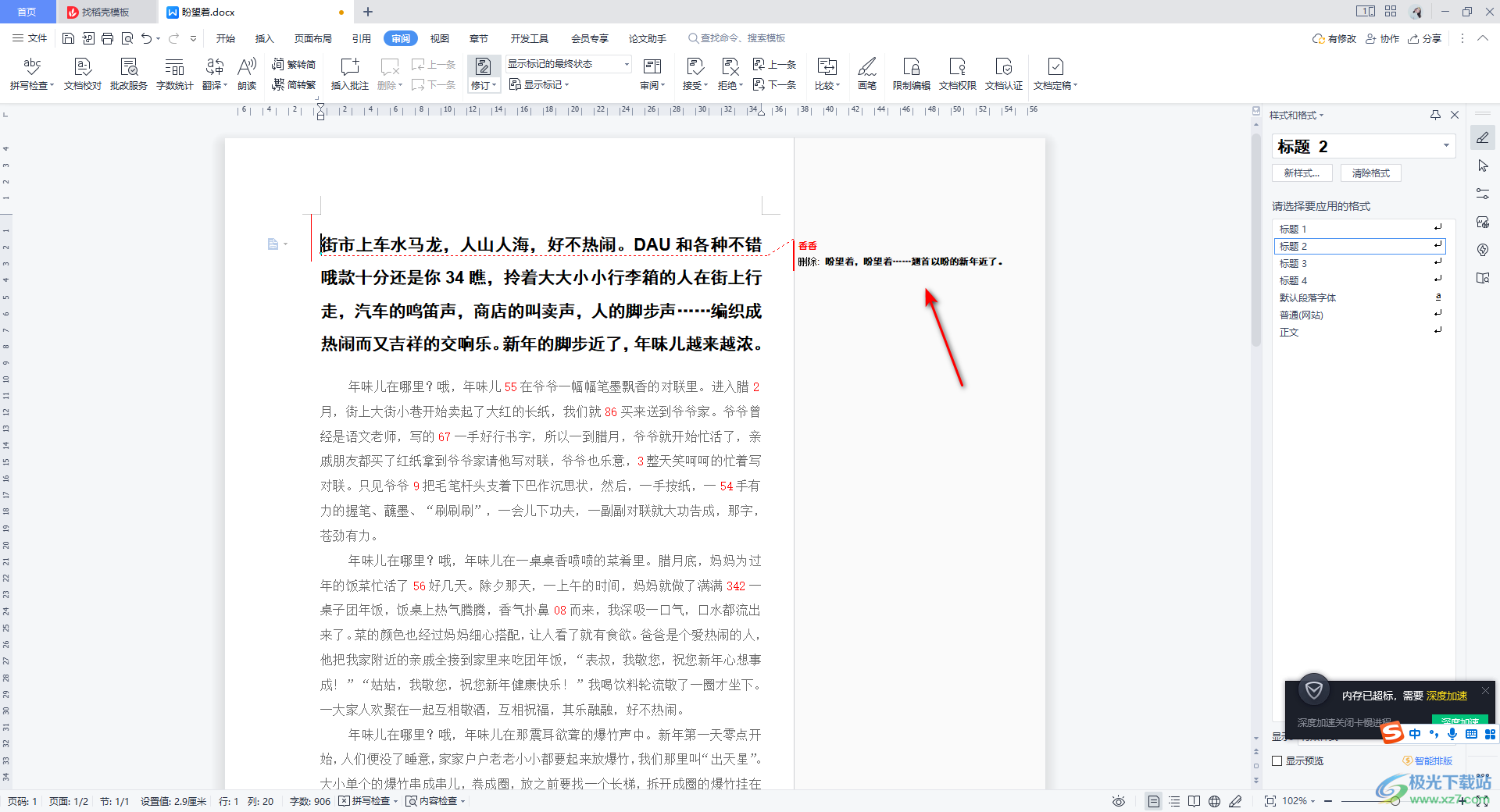Enable the 显示预览 preview checkbox
The image size is (1500, 812).
tap(1278, 760)
